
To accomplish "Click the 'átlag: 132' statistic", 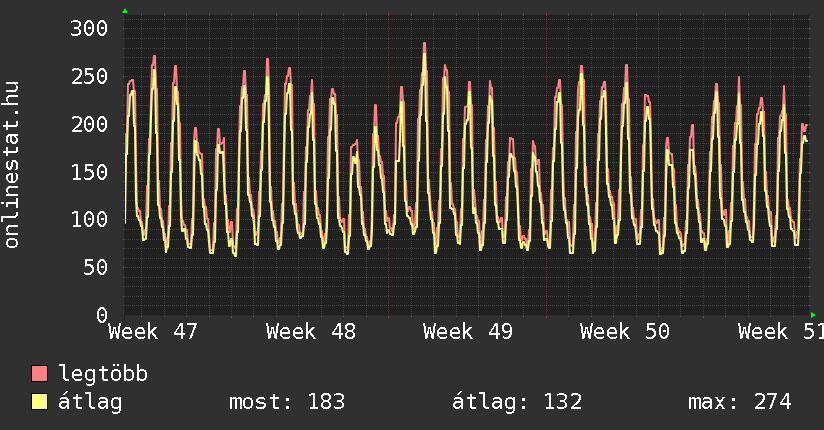I will [x=517, y=402].
